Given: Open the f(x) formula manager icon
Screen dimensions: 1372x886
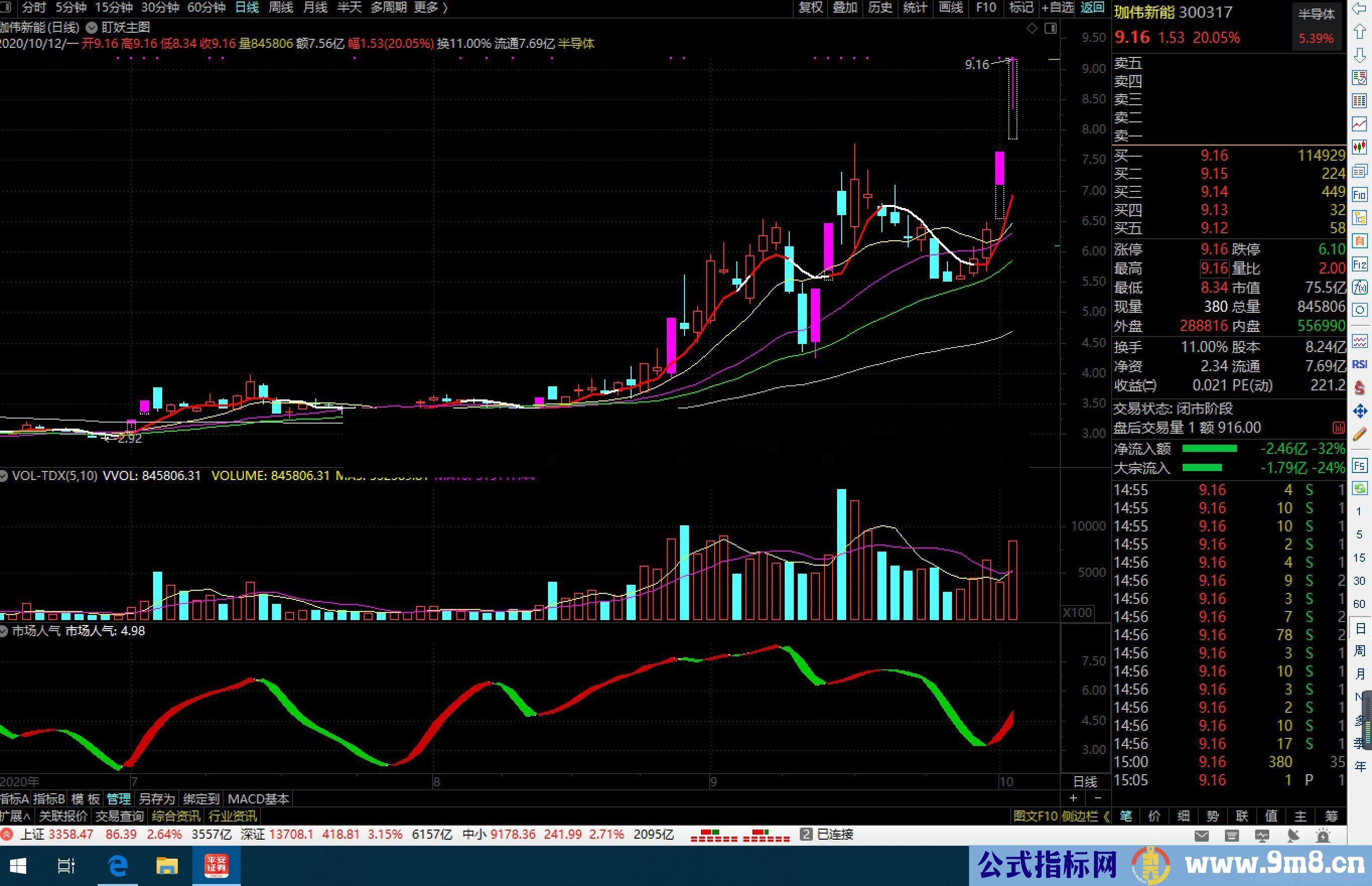Looking at the screenshot, I should tap(1359, 287).
